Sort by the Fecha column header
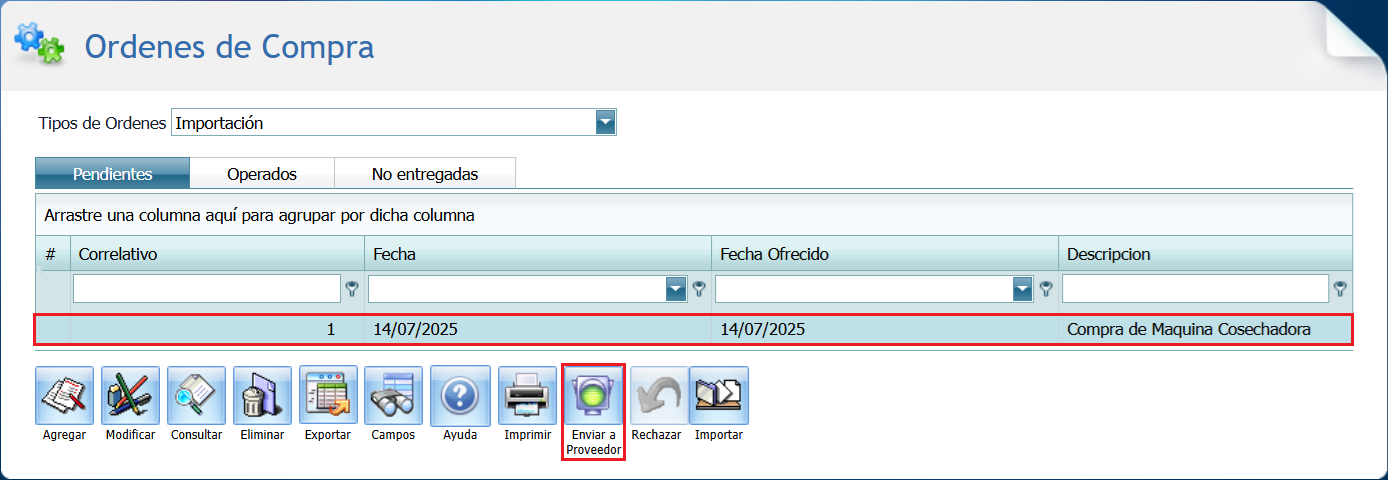This screenshot has height=480, width=1388. (538, 254)
